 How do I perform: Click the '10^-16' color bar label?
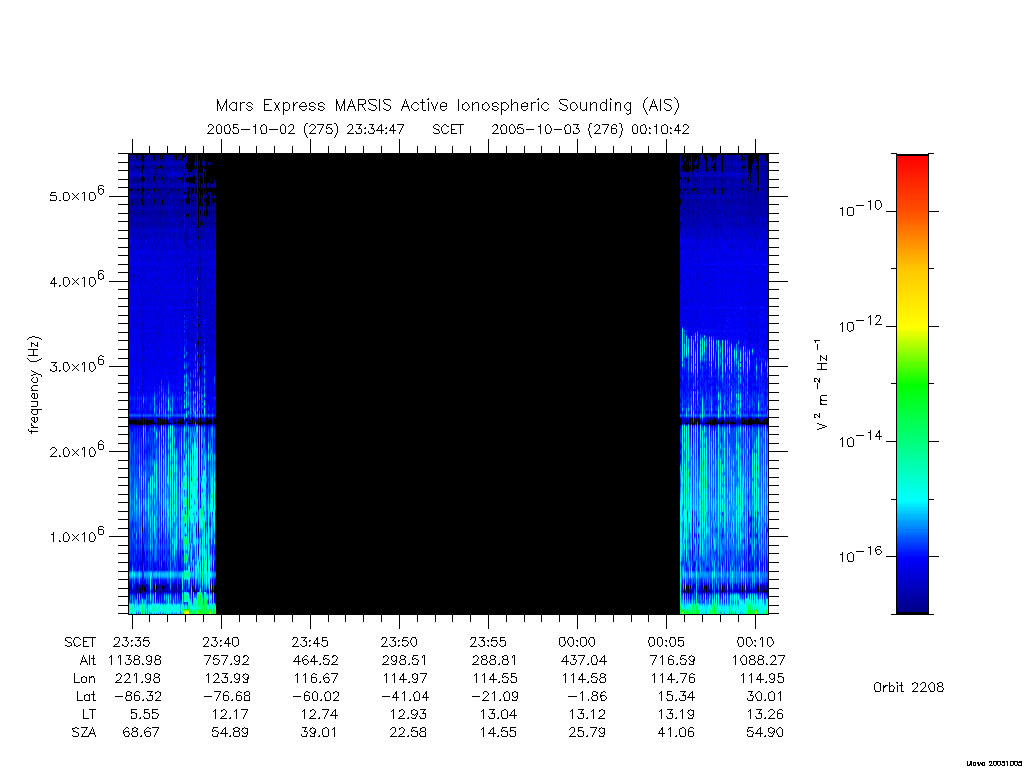click(x=860, y=554)
